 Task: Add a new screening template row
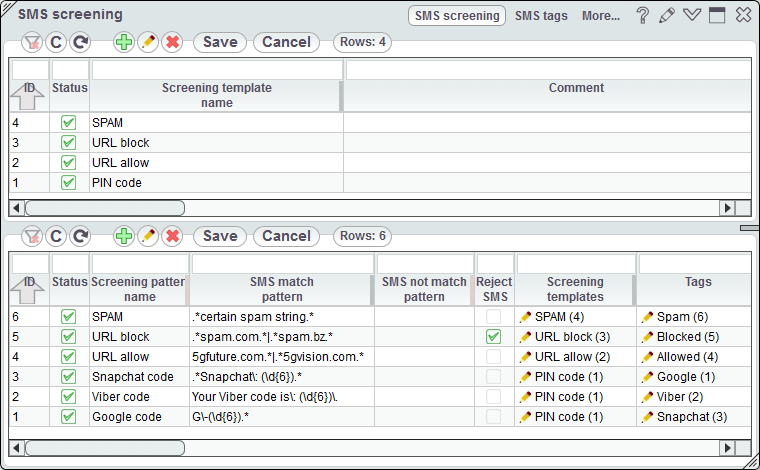pos(124,42)
